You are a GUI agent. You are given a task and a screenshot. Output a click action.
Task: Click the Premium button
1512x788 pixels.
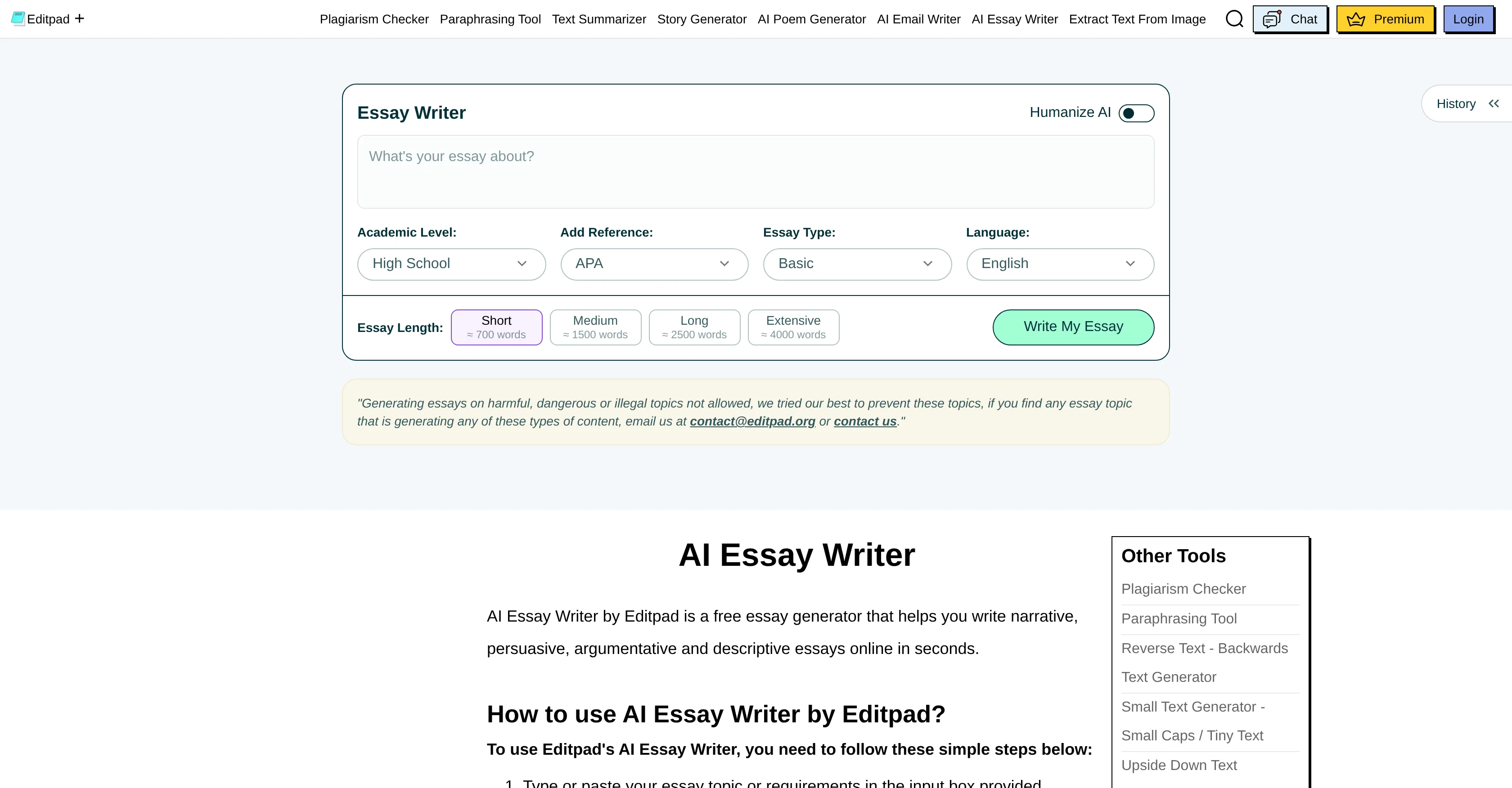click(x=1385, y=19)
